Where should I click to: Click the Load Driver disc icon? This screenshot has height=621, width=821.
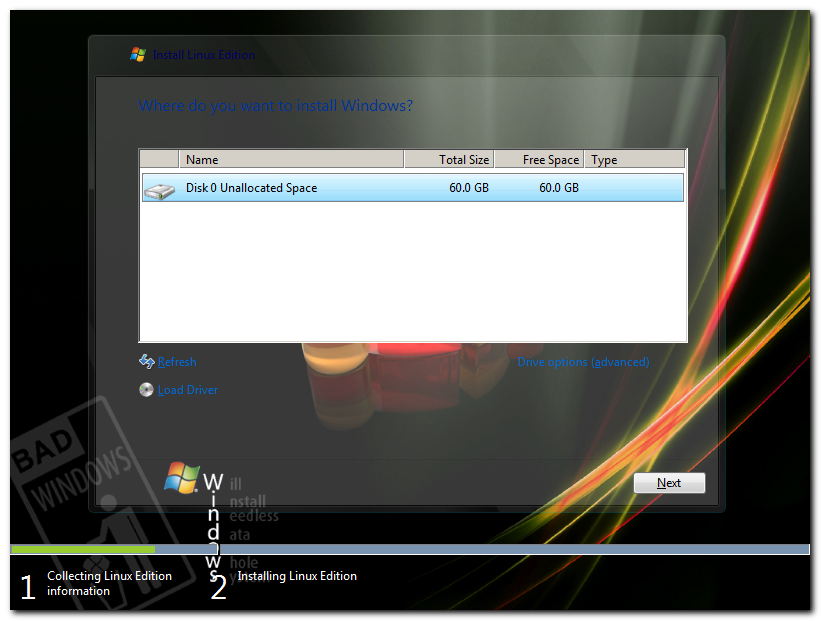146,390
